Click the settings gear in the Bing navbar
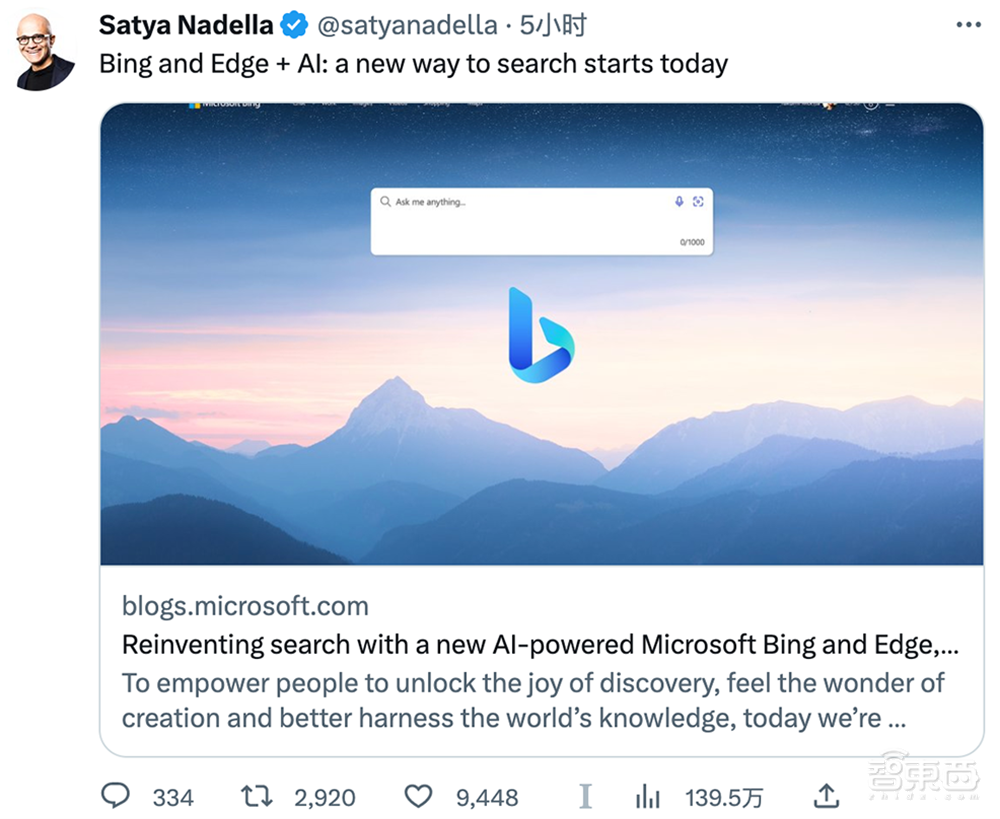This screenshot has width=1000, height=819. (x=871, y=105)
